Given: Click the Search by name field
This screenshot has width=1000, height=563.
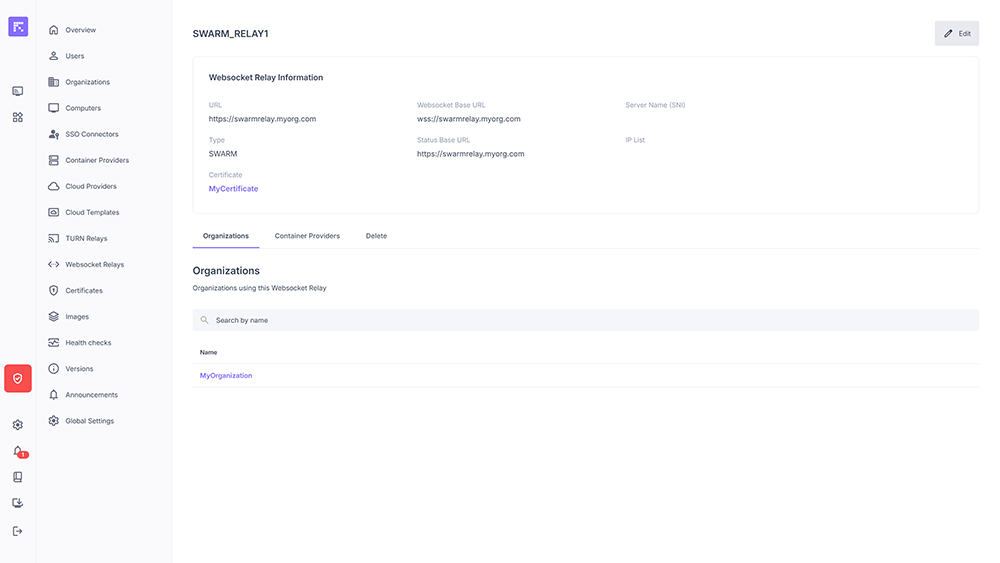Looking at the screenshot, I should click(585, 320).
